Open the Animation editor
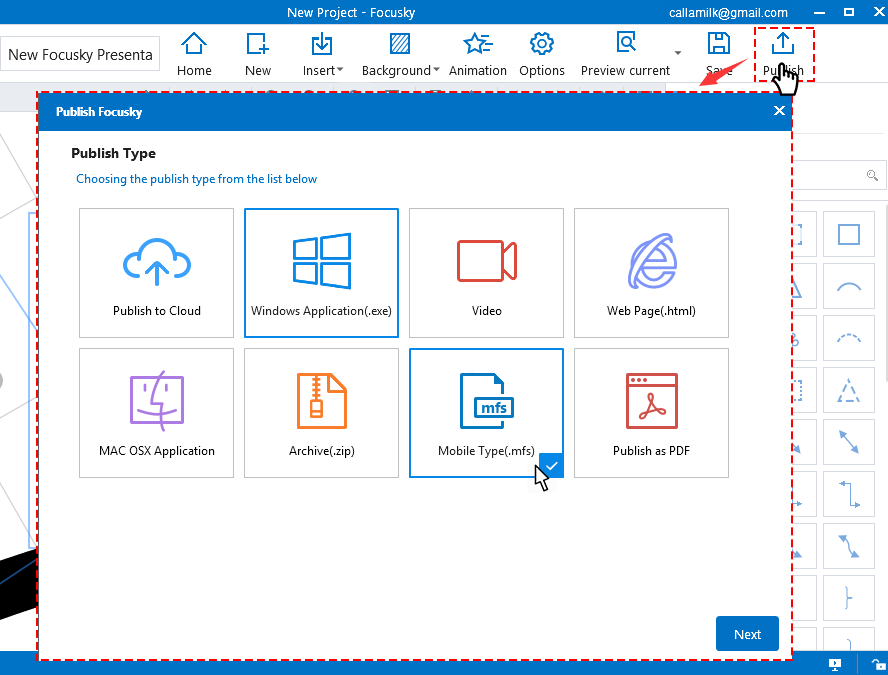Viewport: 888px width, 675px height. (477, 54)
